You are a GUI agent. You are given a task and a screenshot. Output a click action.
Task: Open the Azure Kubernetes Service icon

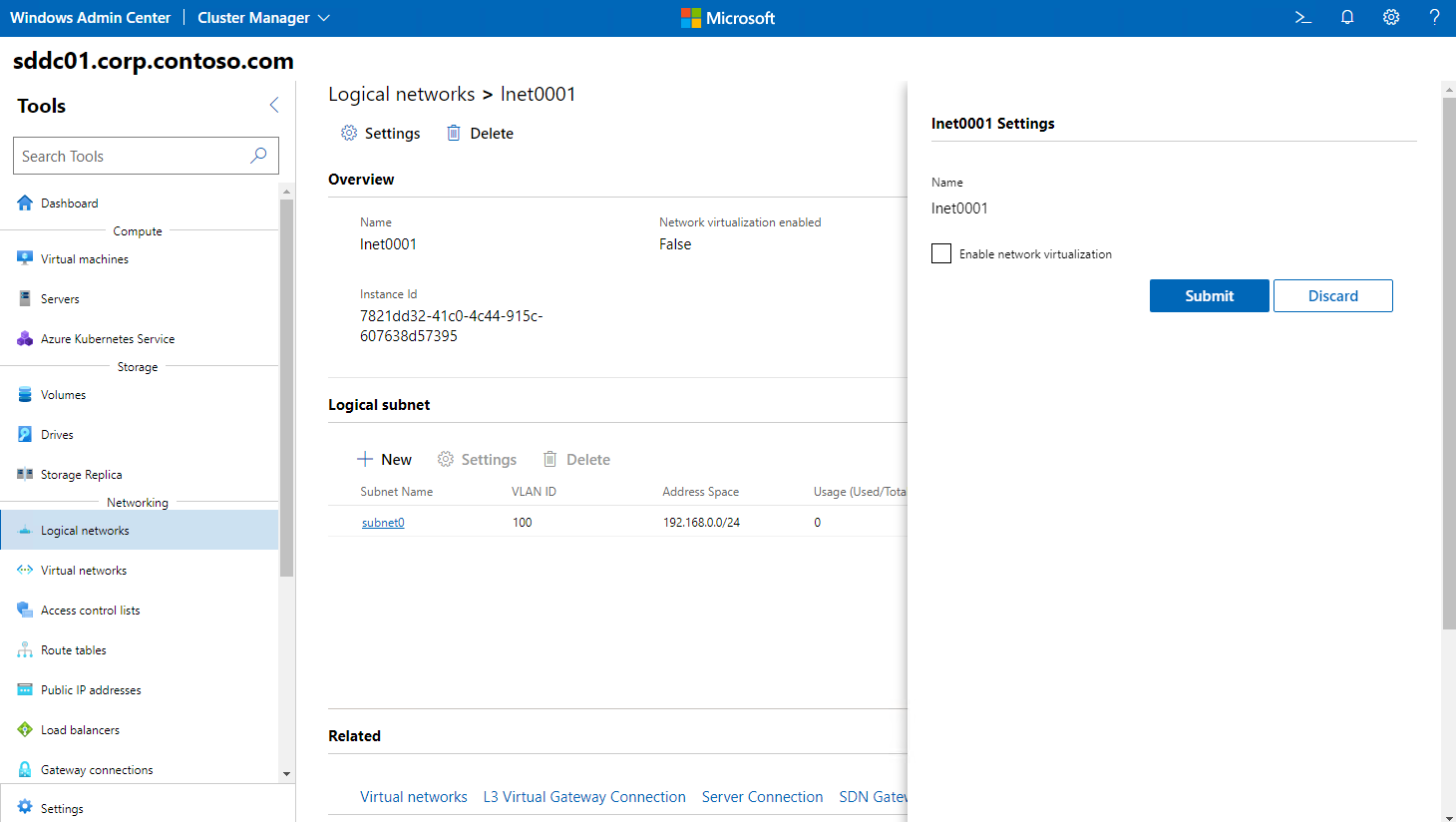(25, 338)
